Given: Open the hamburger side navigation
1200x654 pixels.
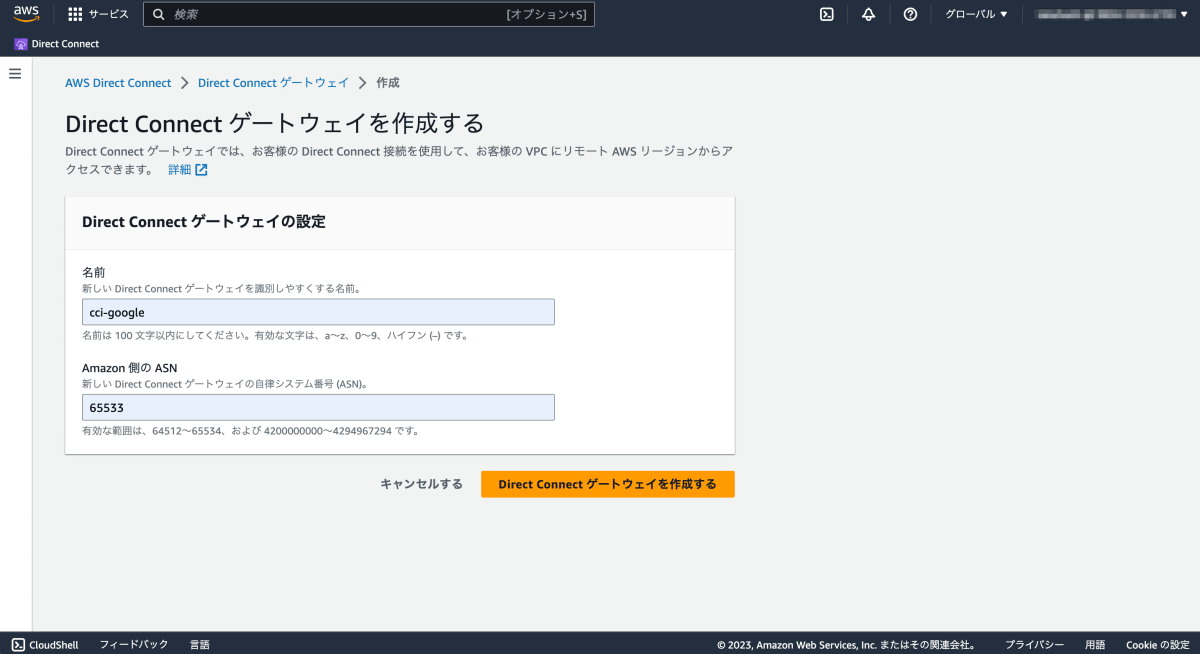Looking at the screenshot, I should [x=15, y=74].
